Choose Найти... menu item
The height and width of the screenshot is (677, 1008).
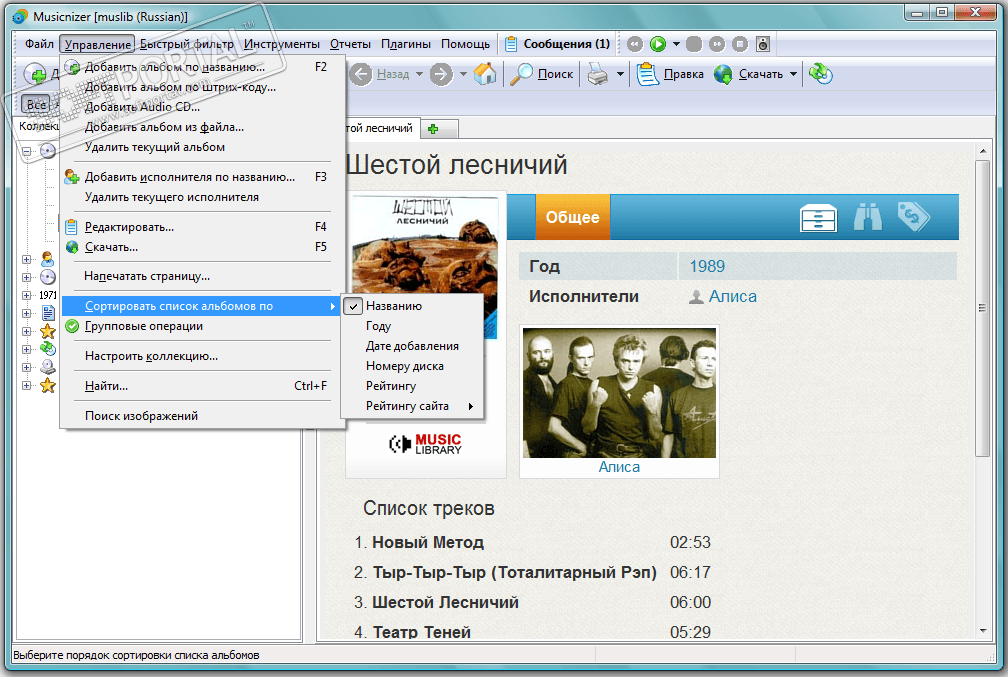pos(201,386)
